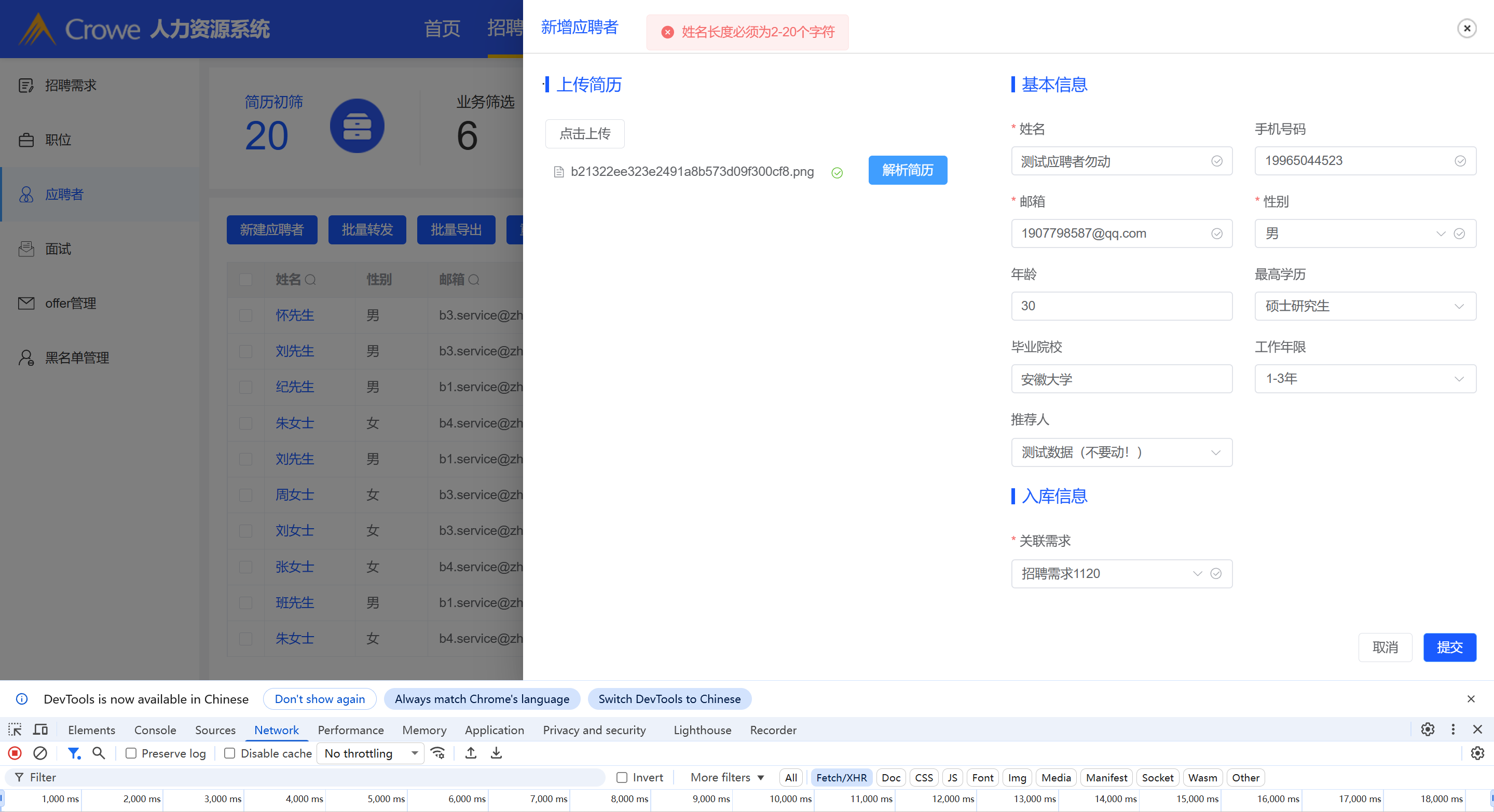Toggle the device toolbar icon
The height and width of the screenshot is (812, 1494).
point(40,730)
